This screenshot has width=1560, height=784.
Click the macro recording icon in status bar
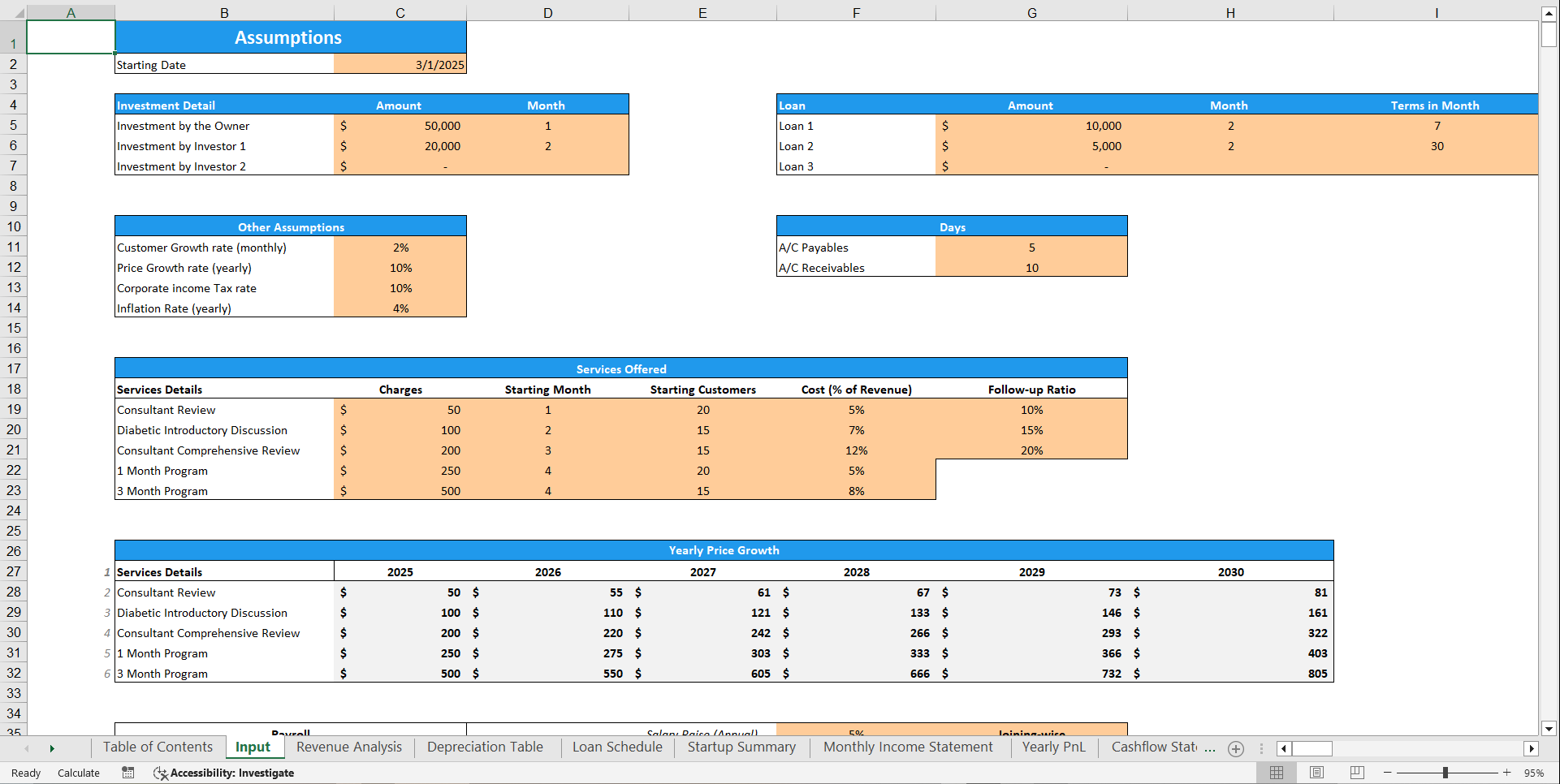(127, 773)
